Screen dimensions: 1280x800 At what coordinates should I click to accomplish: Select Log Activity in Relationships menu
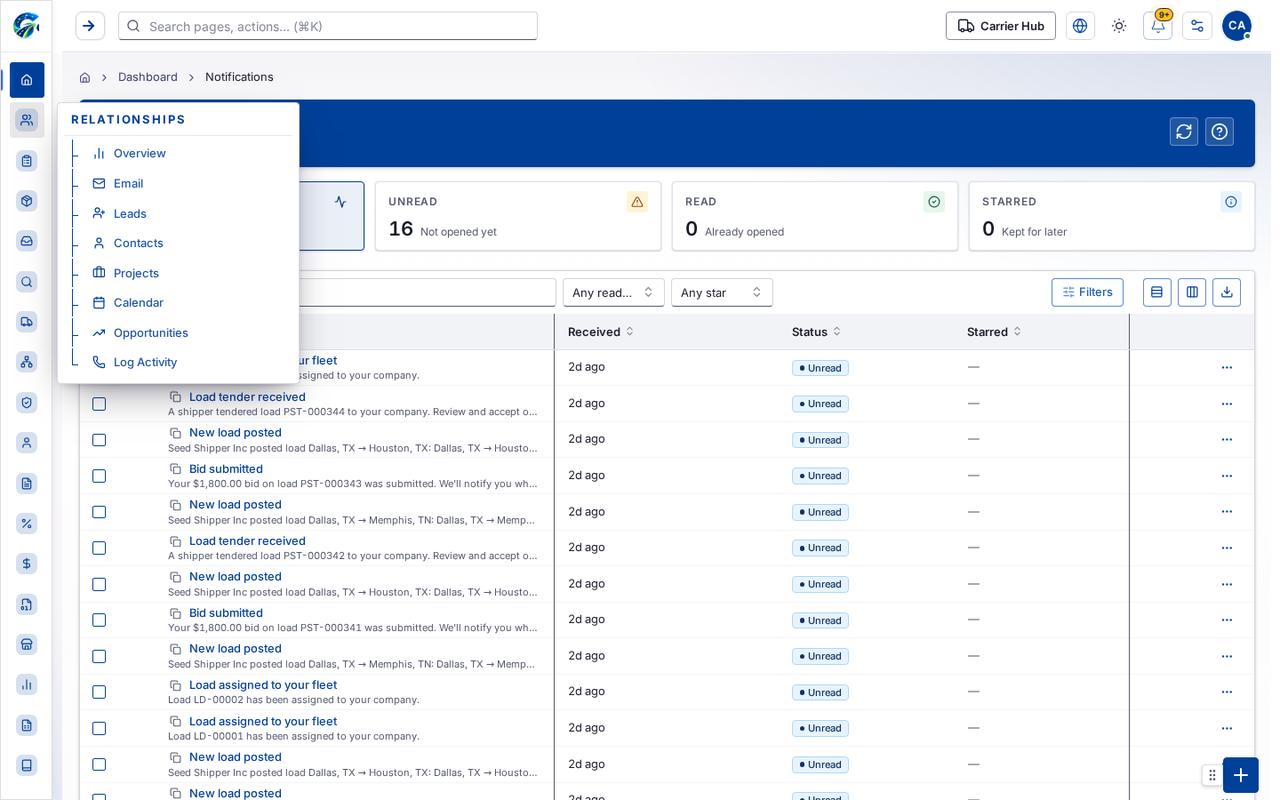tap(145, 362)
